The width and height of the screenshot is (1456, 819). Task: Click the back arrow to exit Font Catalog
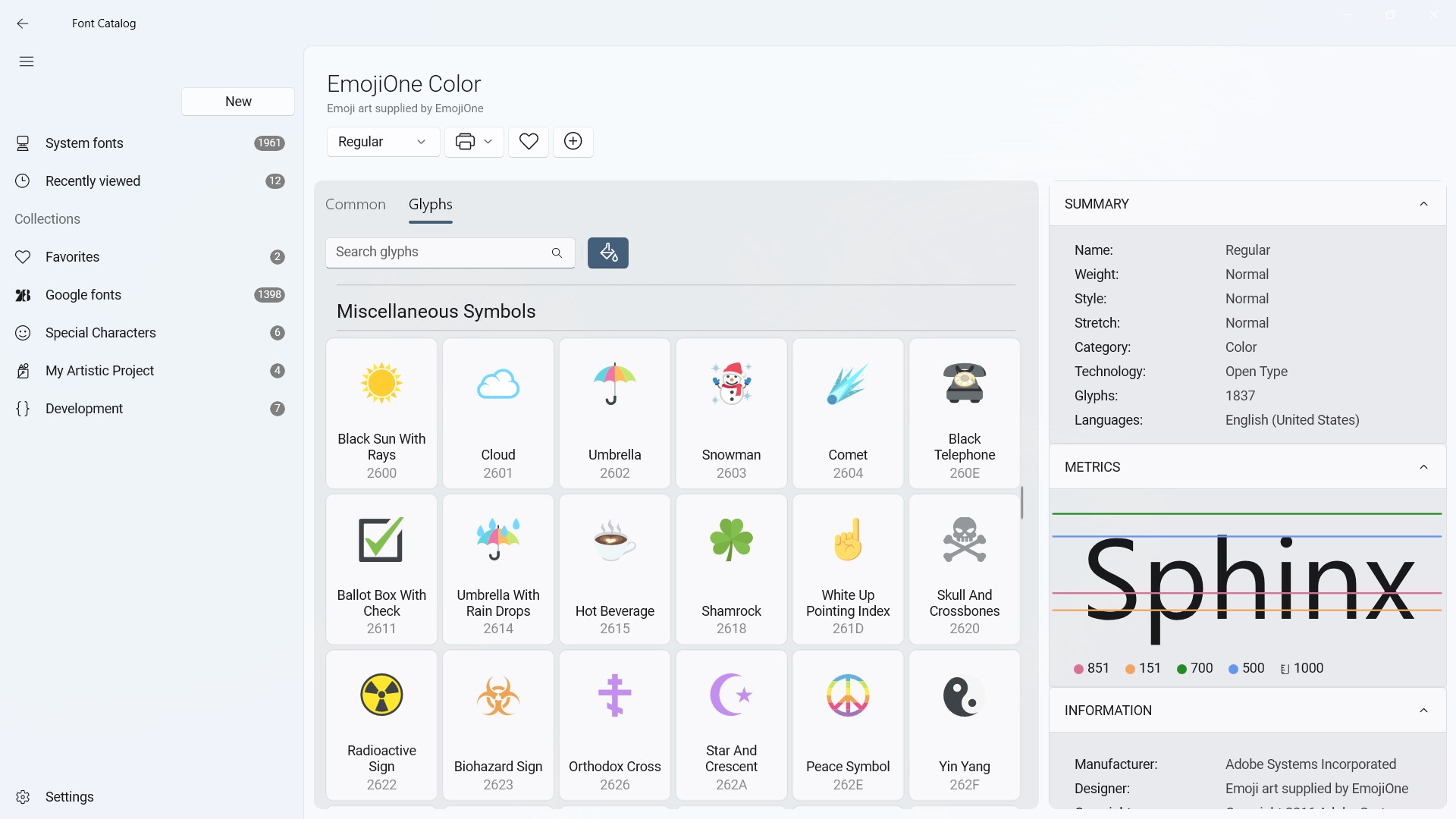[x=22, y=24]
